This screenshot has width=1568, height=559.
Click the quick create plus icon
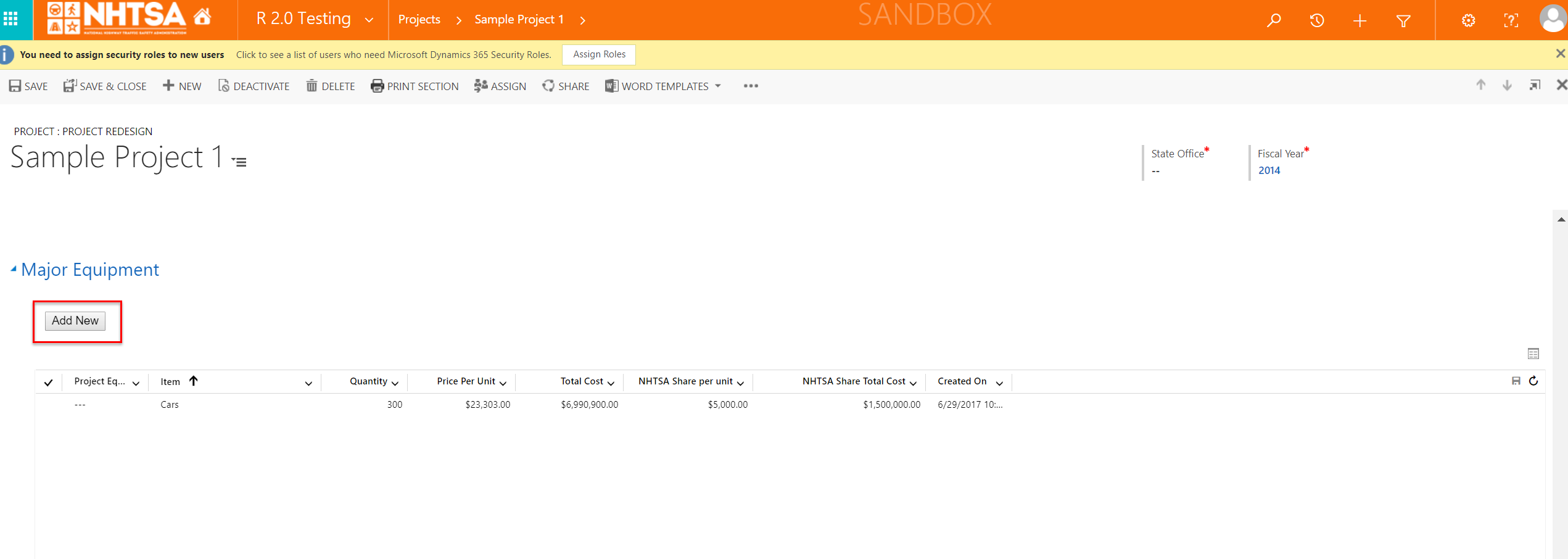(1360, 21)
